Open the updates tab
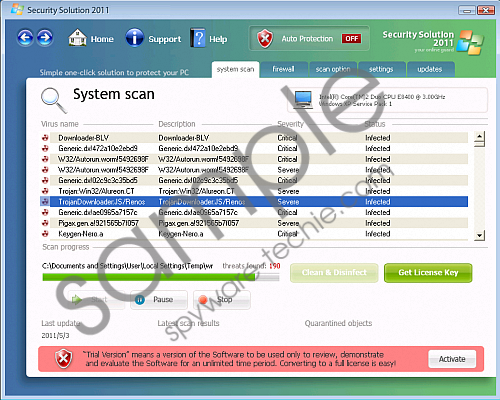The image size is (500, 400). point(430,69)
